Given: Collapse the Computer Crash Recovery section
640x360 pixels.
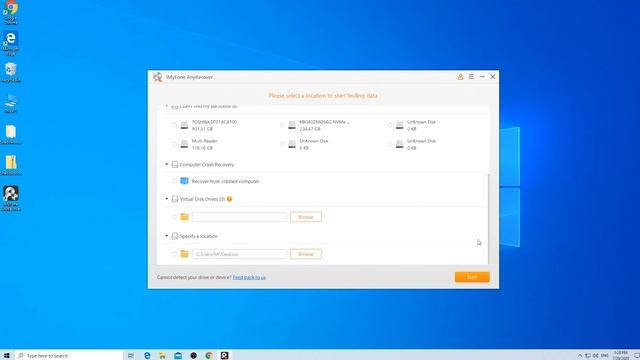Looking at the screenshot, I should coord(167,164).
